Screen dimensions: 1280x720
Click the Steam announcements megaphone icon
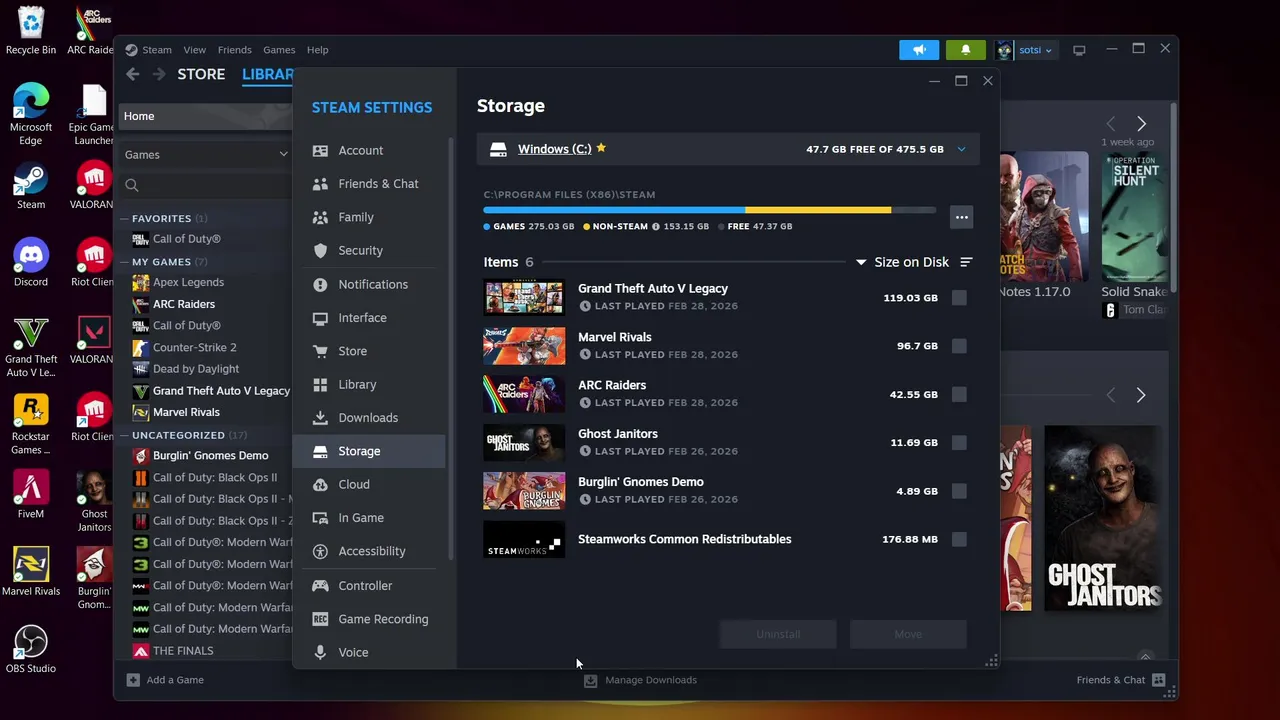coord(919,50)
